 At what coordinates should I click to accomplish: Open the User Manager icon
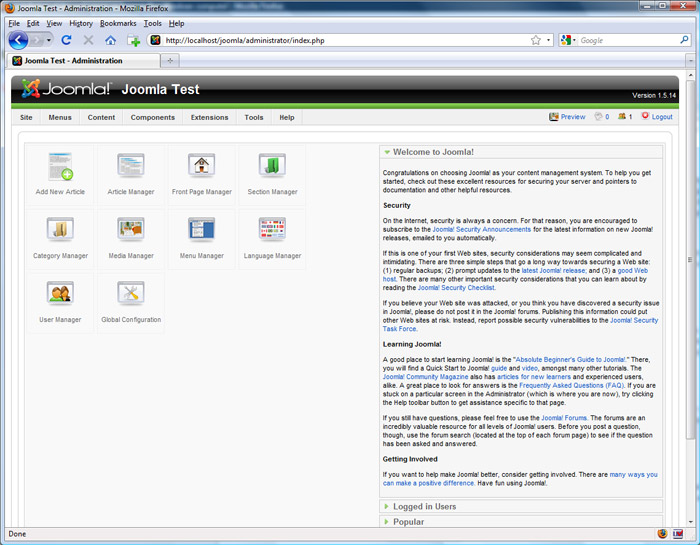(x=61, y=301)
